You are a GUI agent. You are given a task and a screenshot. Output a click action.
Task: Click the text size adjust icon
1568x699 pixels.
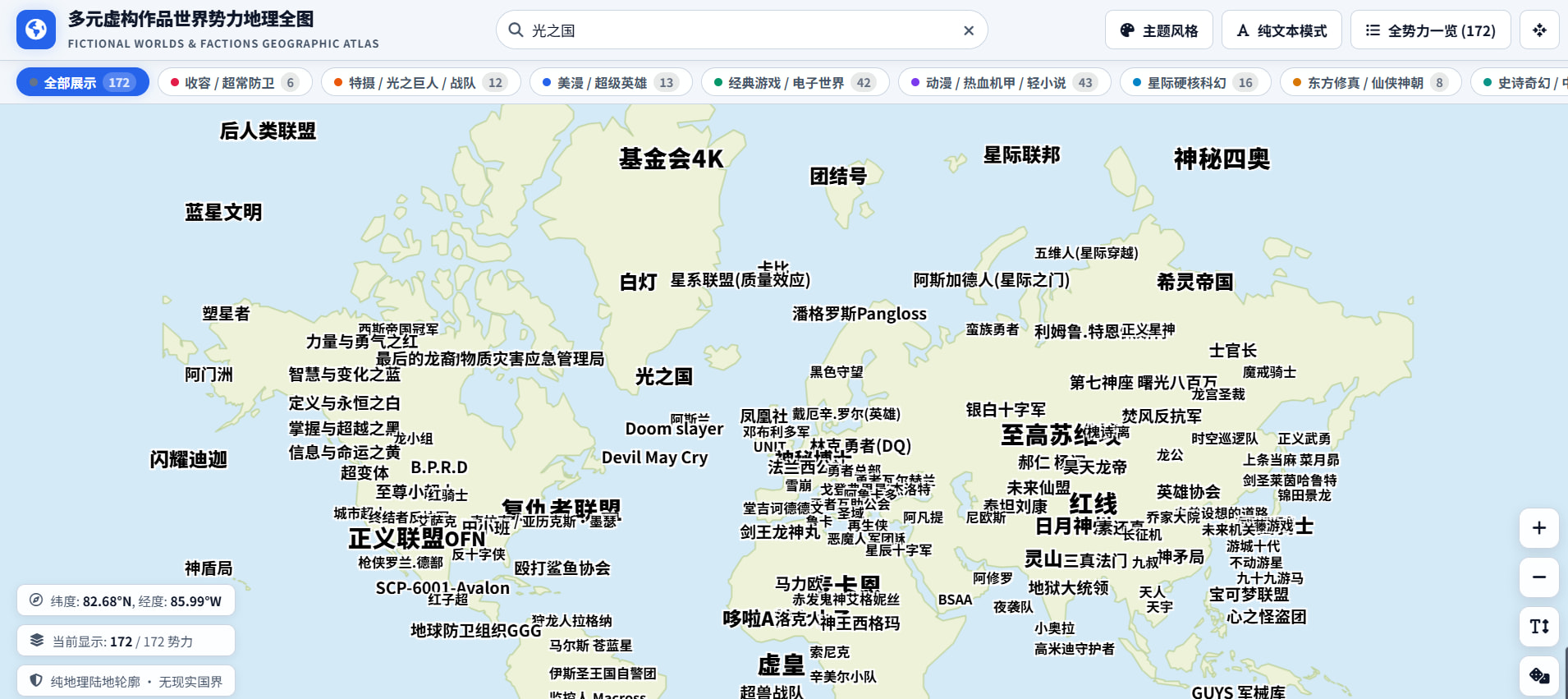1539,627
